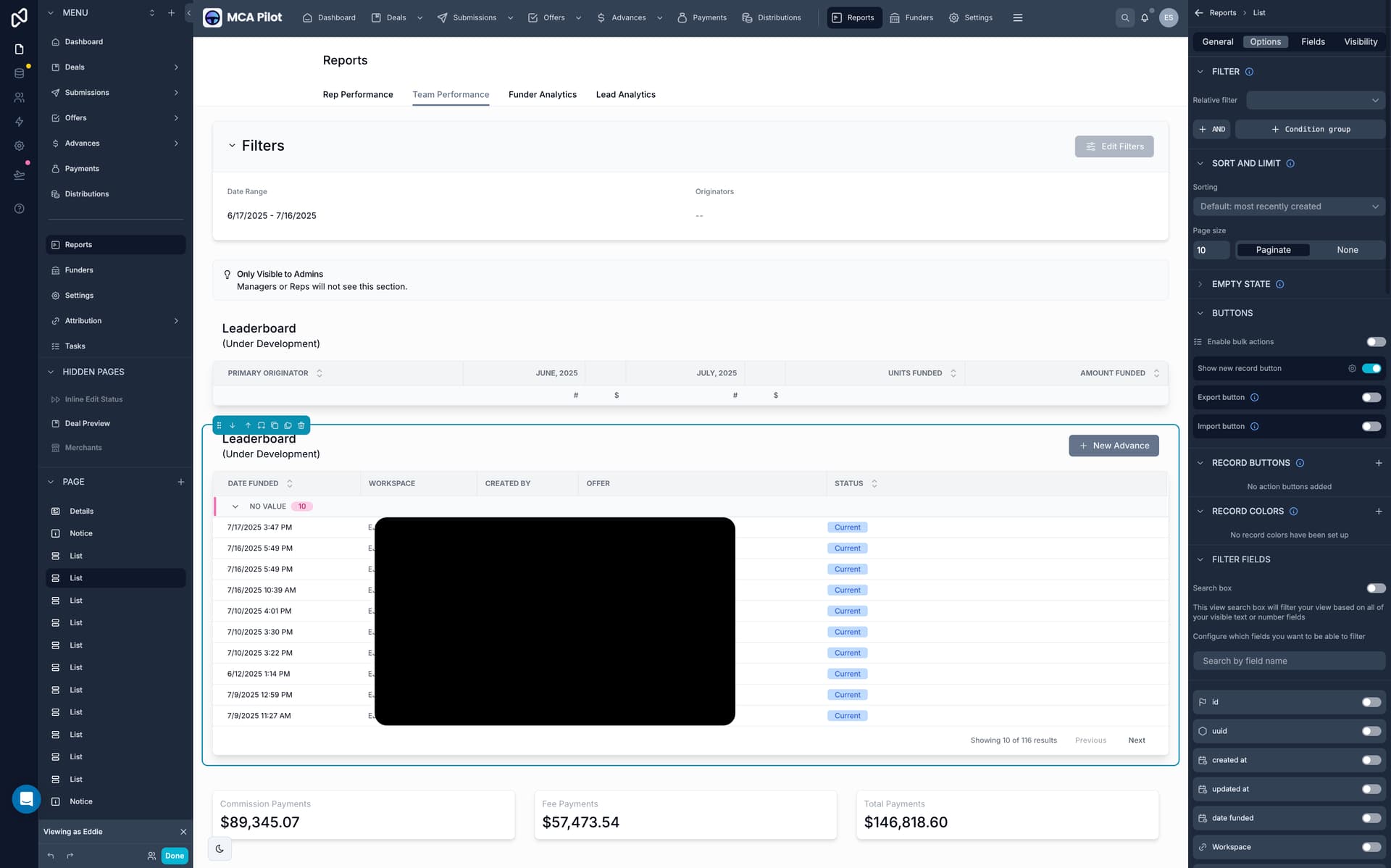1391x868 pixels.
Task: Delete the selected block via trash icon
Action: click(301, 425)
